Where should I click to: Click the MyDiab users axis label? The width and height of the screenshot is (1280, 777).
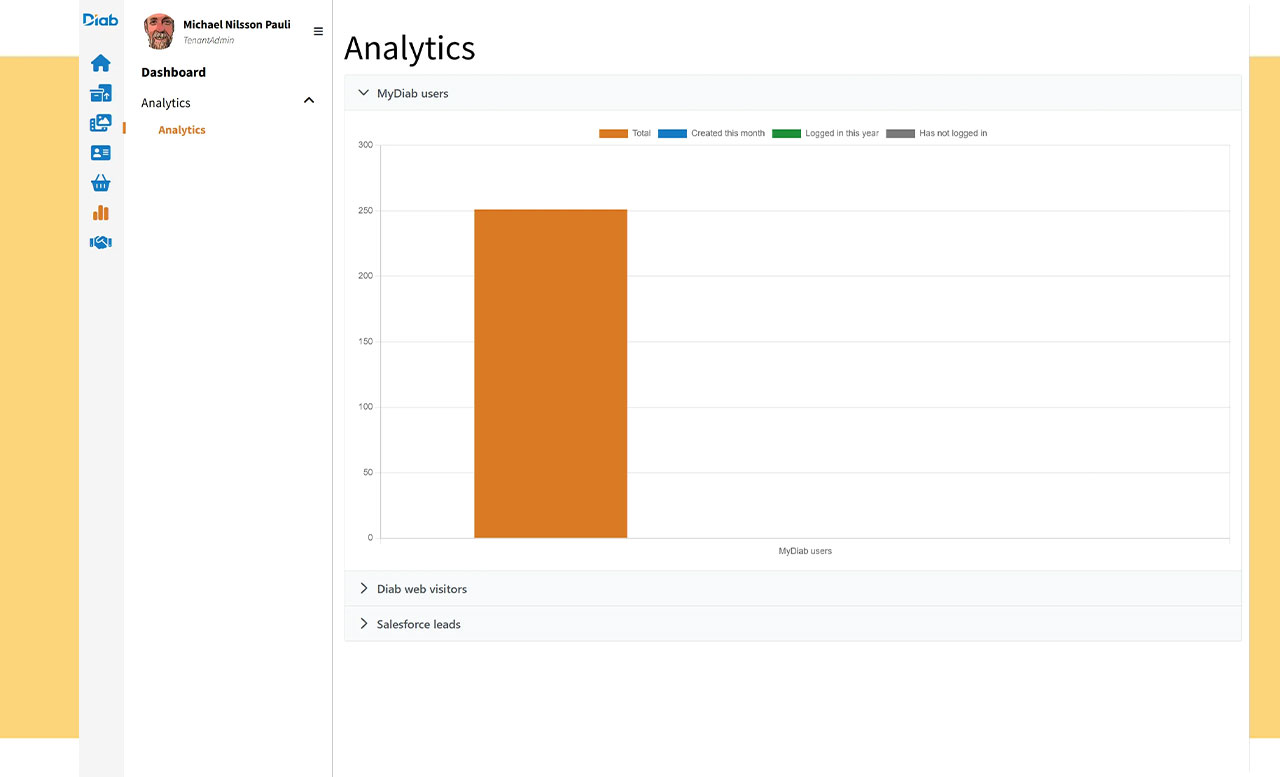pos(805,551)
